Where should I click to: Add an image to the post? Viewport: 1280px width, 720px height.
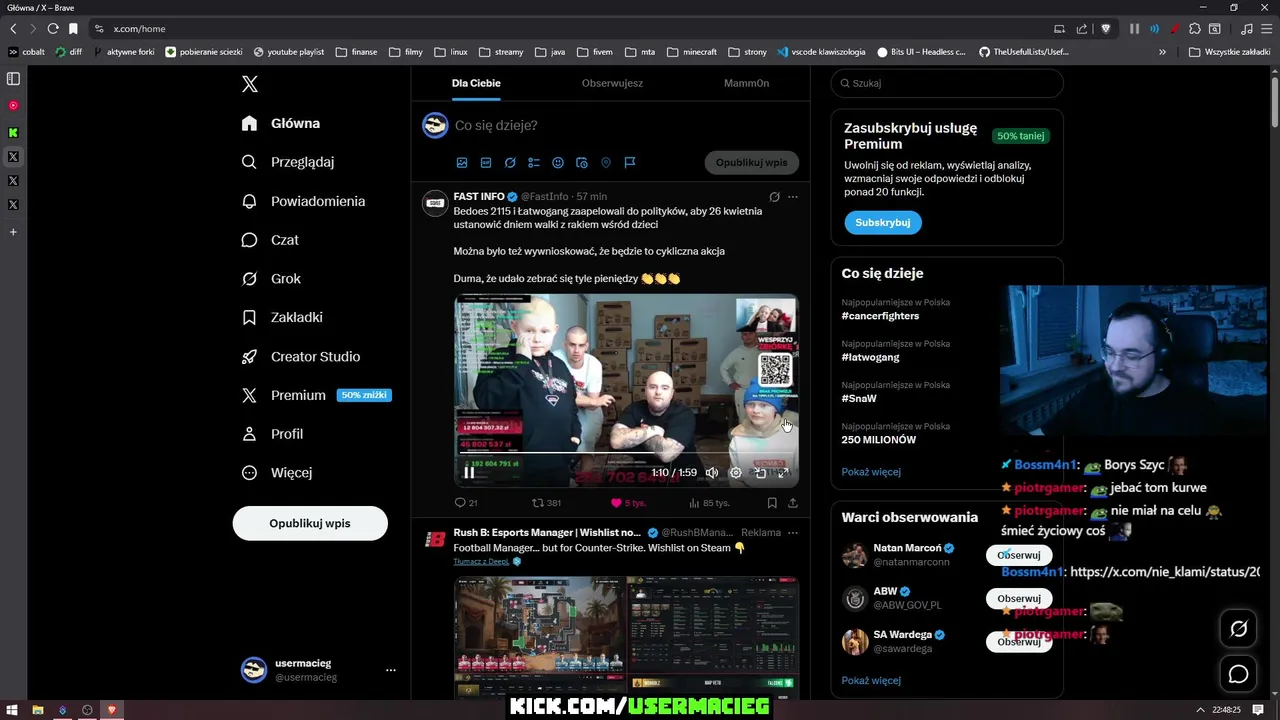point(462,162)
